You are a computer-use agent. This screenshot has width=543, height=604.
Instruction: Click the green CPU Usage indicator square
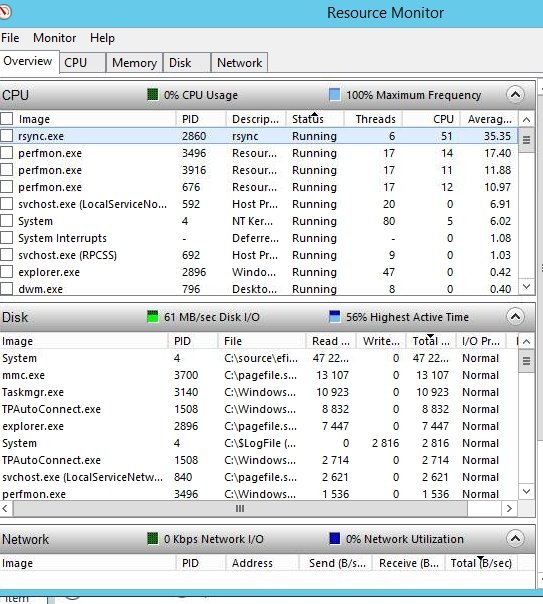pos(153,94)
